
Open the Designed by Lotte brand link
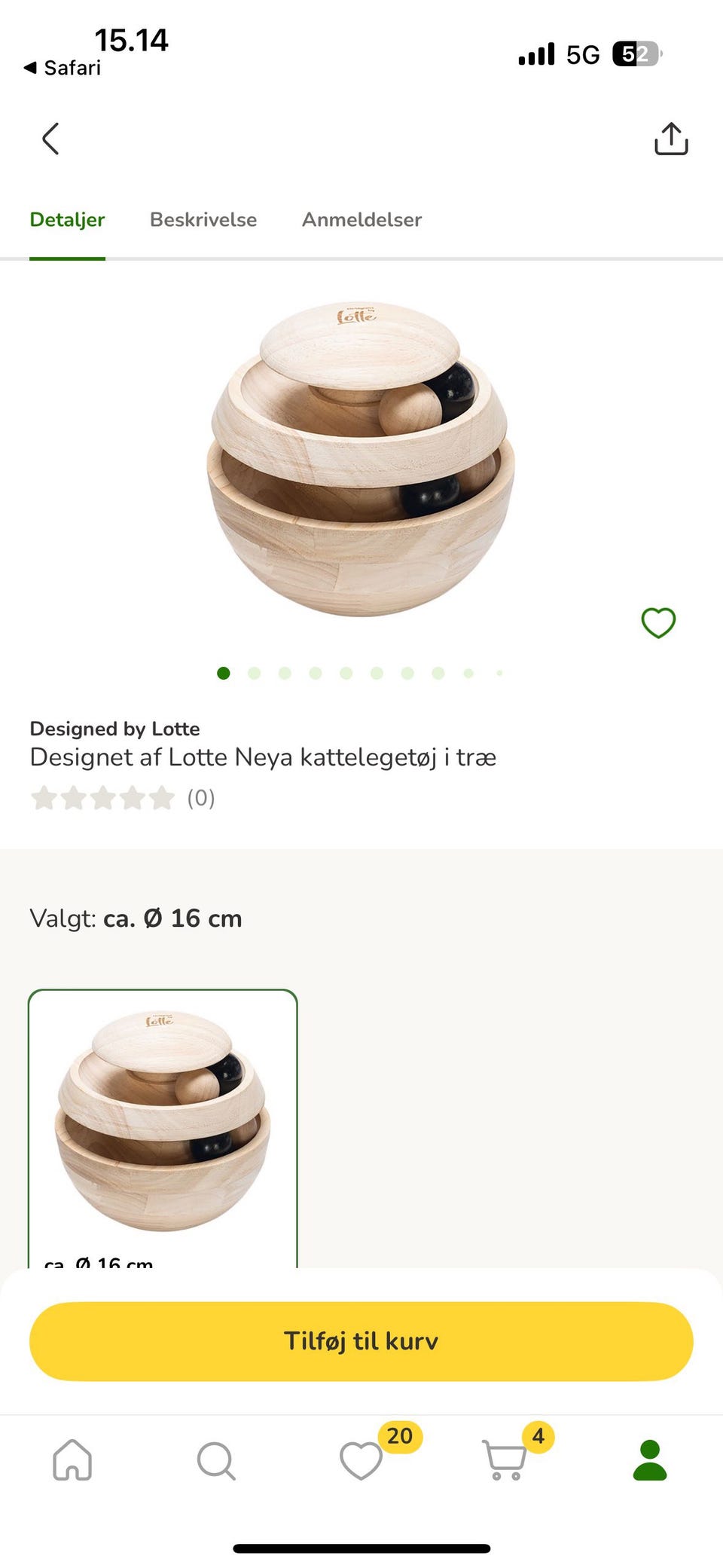click(x=114, y=729)
